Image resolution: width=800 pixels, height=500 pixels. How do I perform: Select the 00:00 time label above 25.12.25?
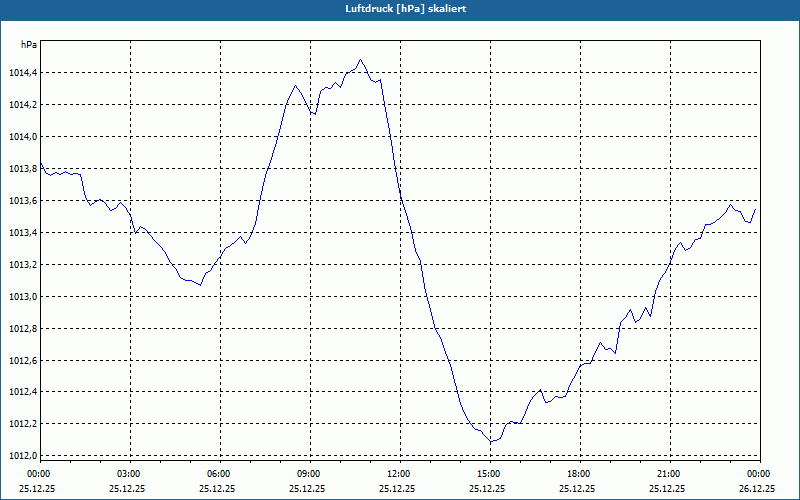click(x=38, y=474)
